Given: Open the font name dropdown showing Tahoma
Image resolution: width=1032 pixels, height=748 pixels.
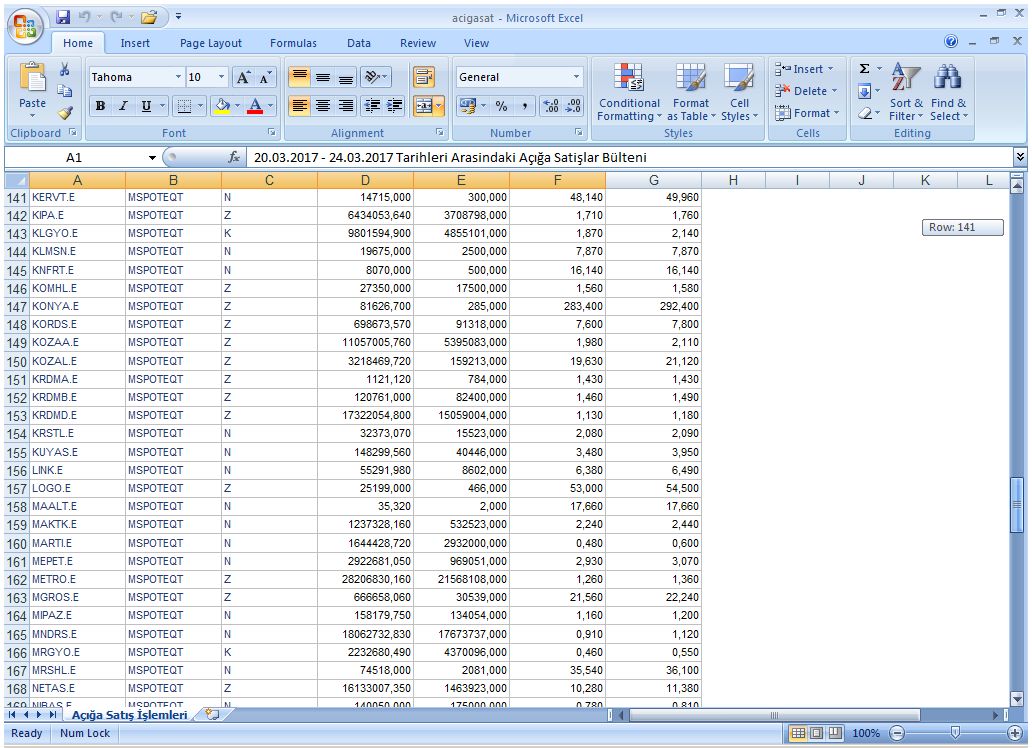Looking at the screenshot, I should [x=178, y=77].
